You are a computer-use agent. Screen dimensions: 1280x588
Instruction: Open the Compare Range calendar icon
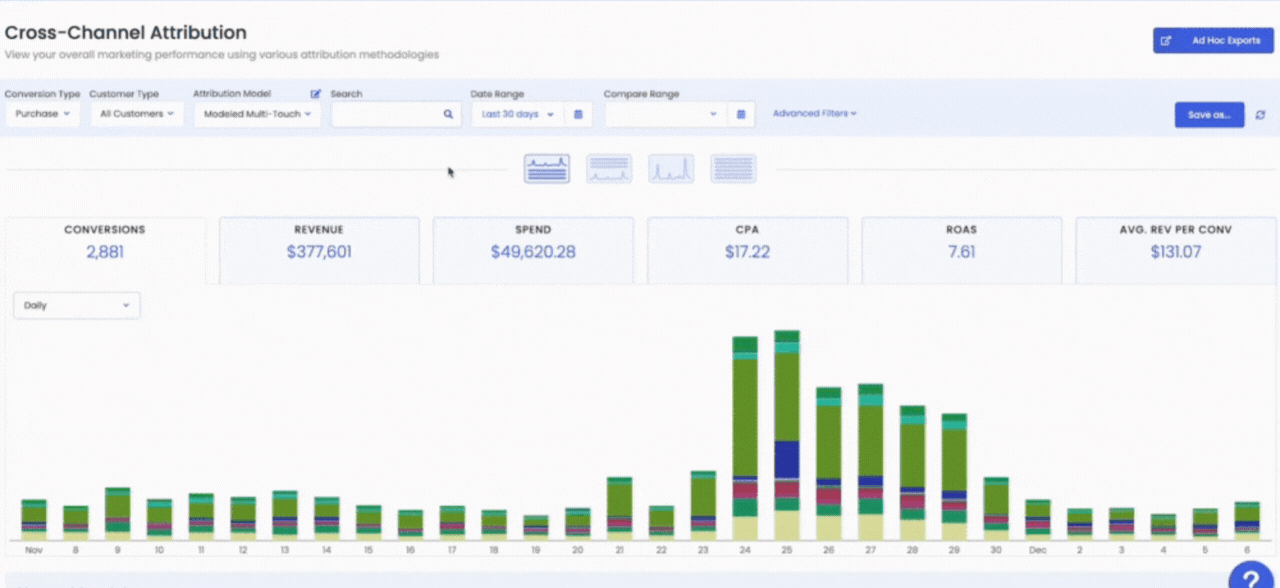pyautogui.click(x=741, y=114)
